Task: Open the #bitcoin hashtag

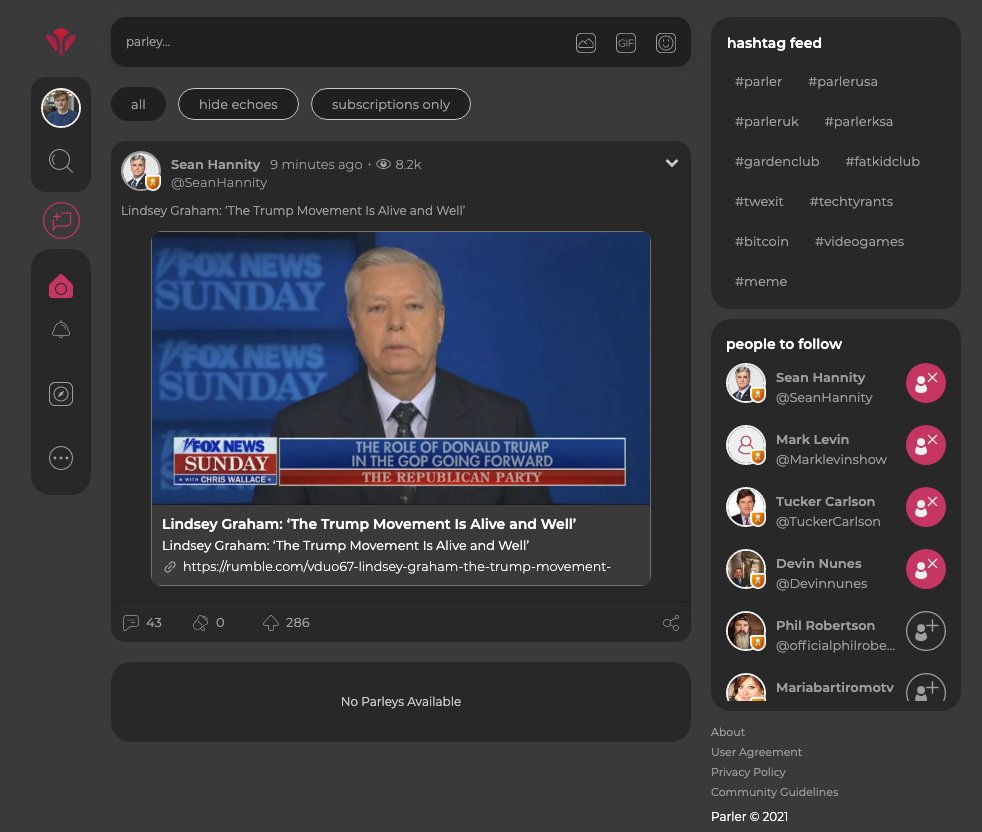Action: tap(762, 242)
